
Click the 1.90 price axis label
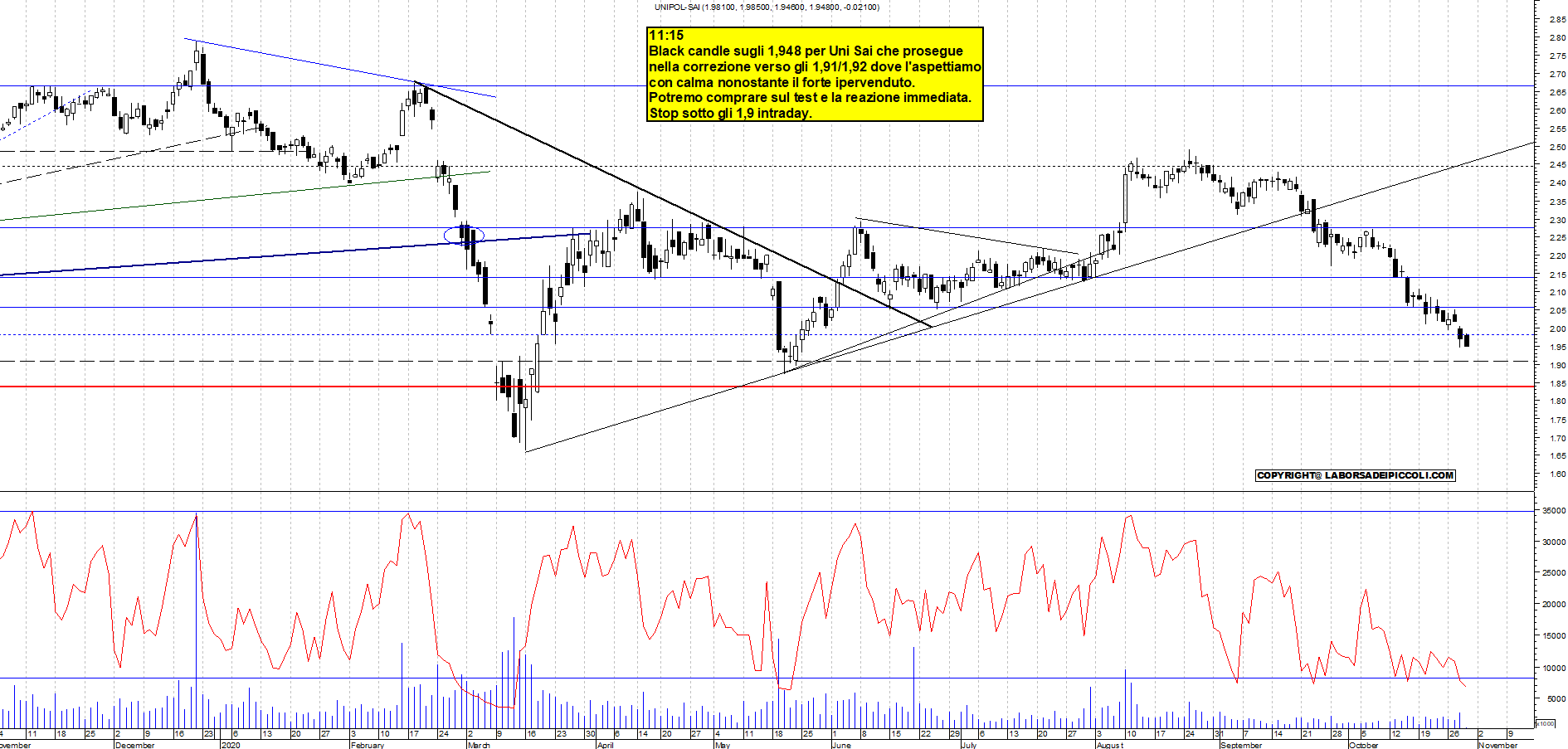coord(1557,366)
